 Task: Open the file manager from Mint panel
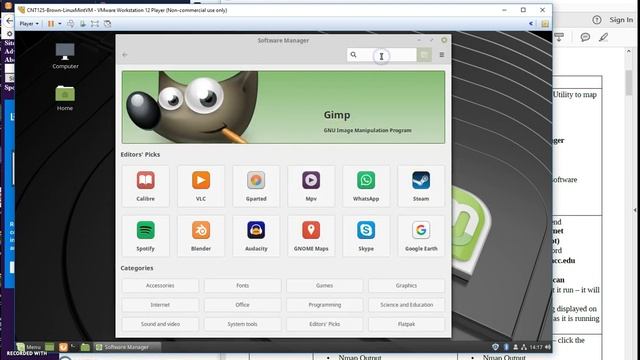click(x=85, y=347)
